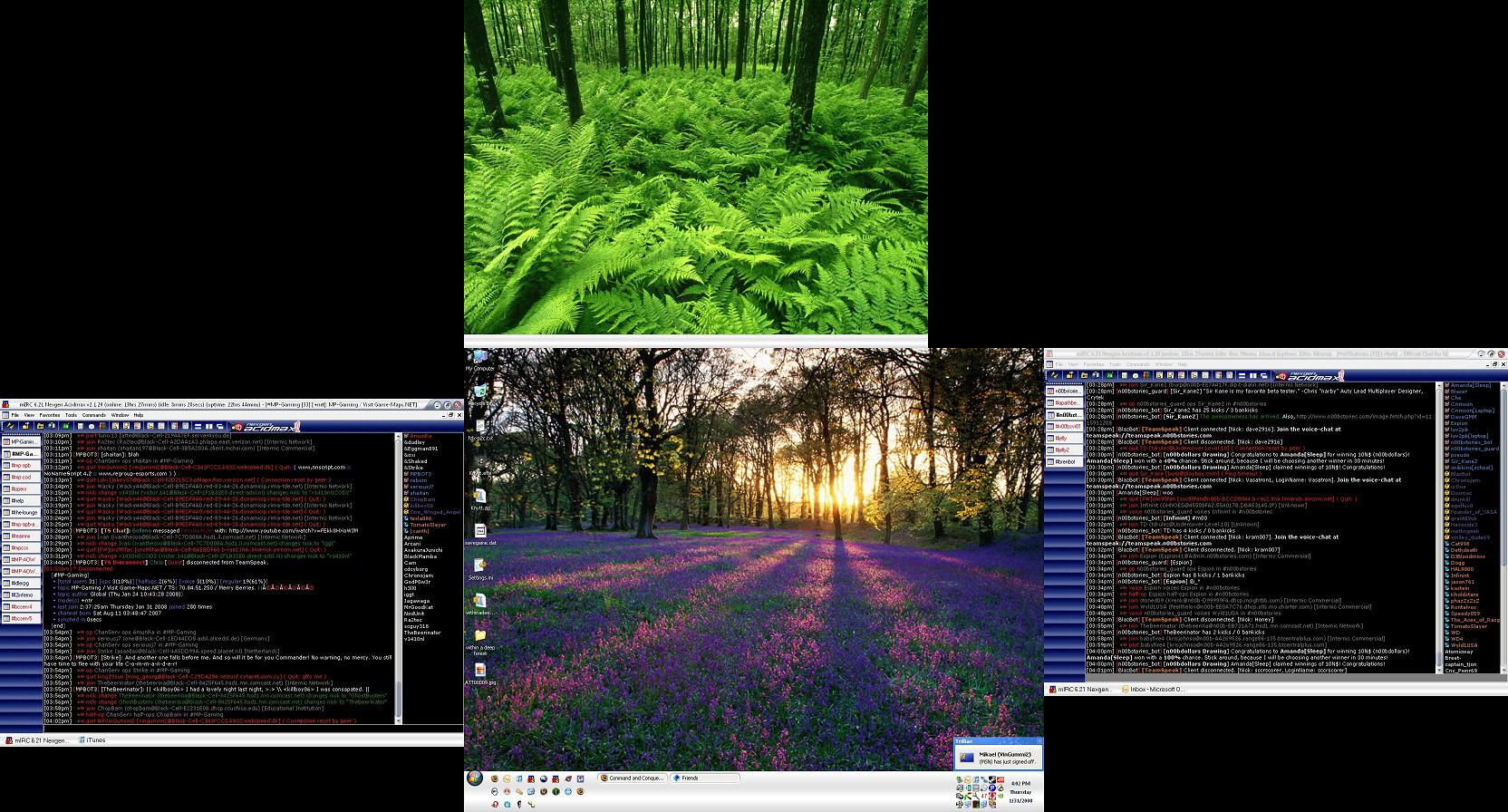Switch to the #thelounge channel in switchbar

[23, 512]
